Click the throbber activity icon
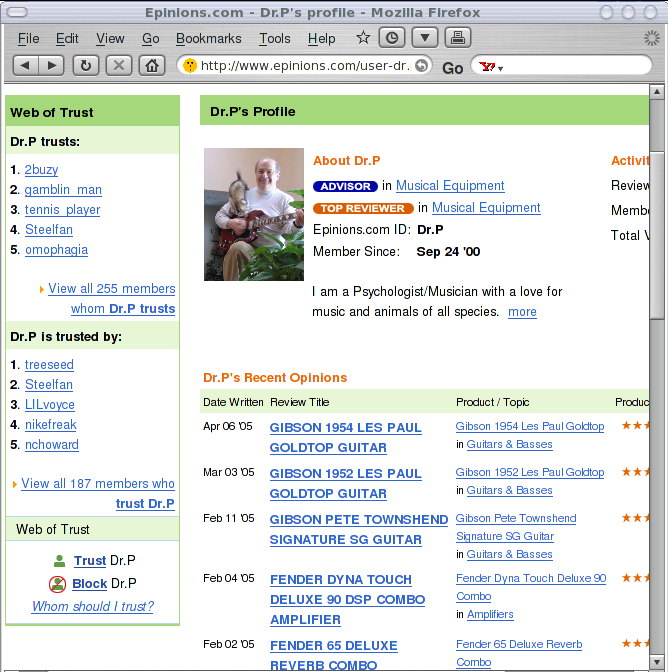 point(652,38)
